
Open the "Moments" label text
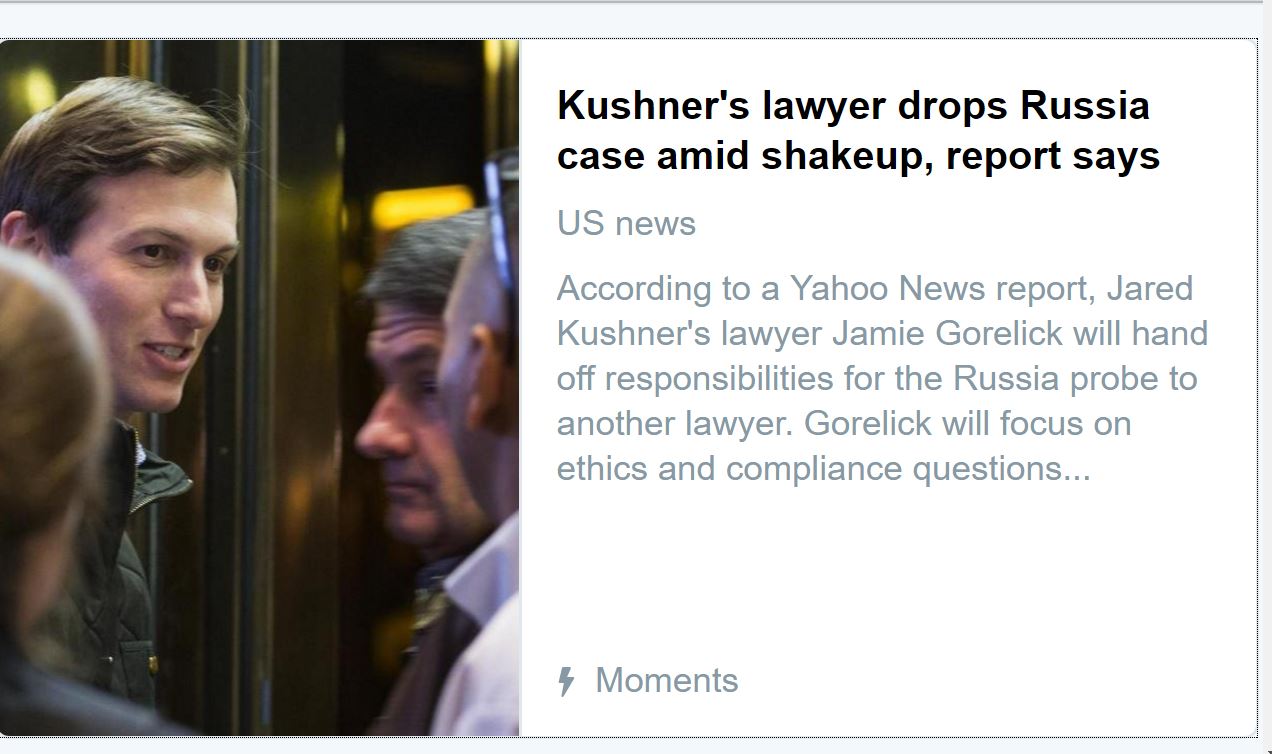[667, 681]
